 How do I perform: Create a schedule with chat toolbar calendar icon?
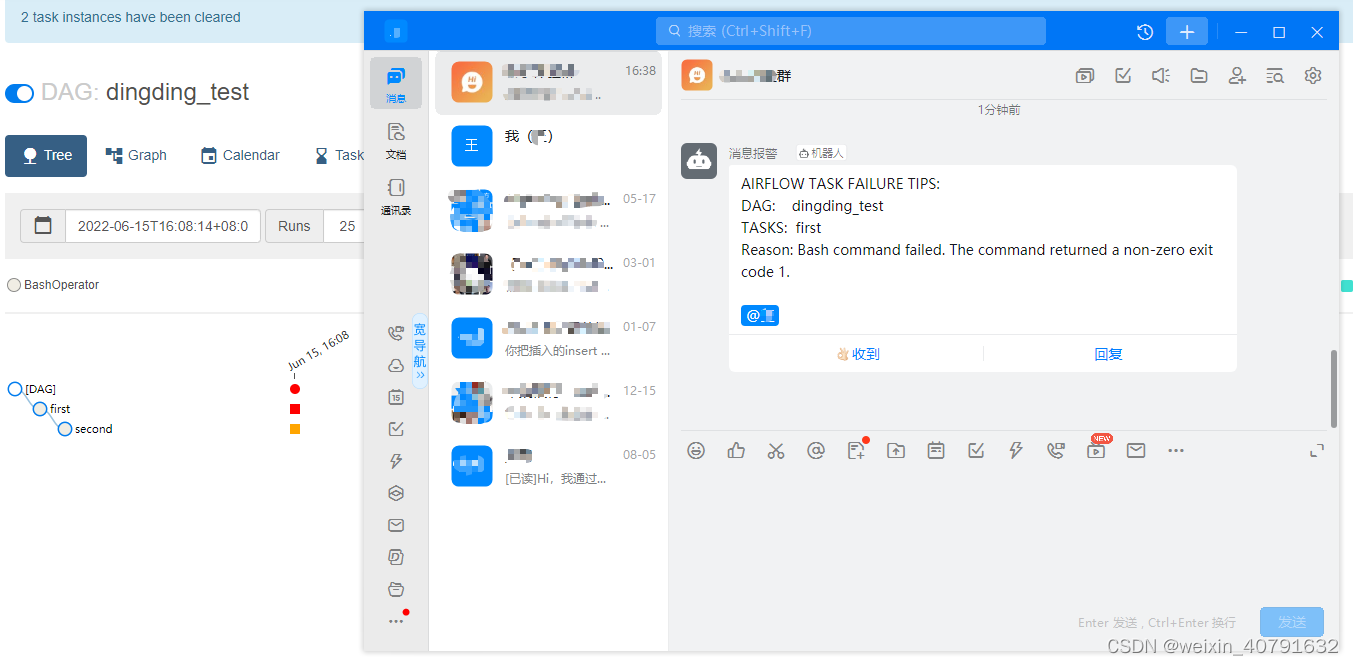pyautogui.click(x=936, y=451)
